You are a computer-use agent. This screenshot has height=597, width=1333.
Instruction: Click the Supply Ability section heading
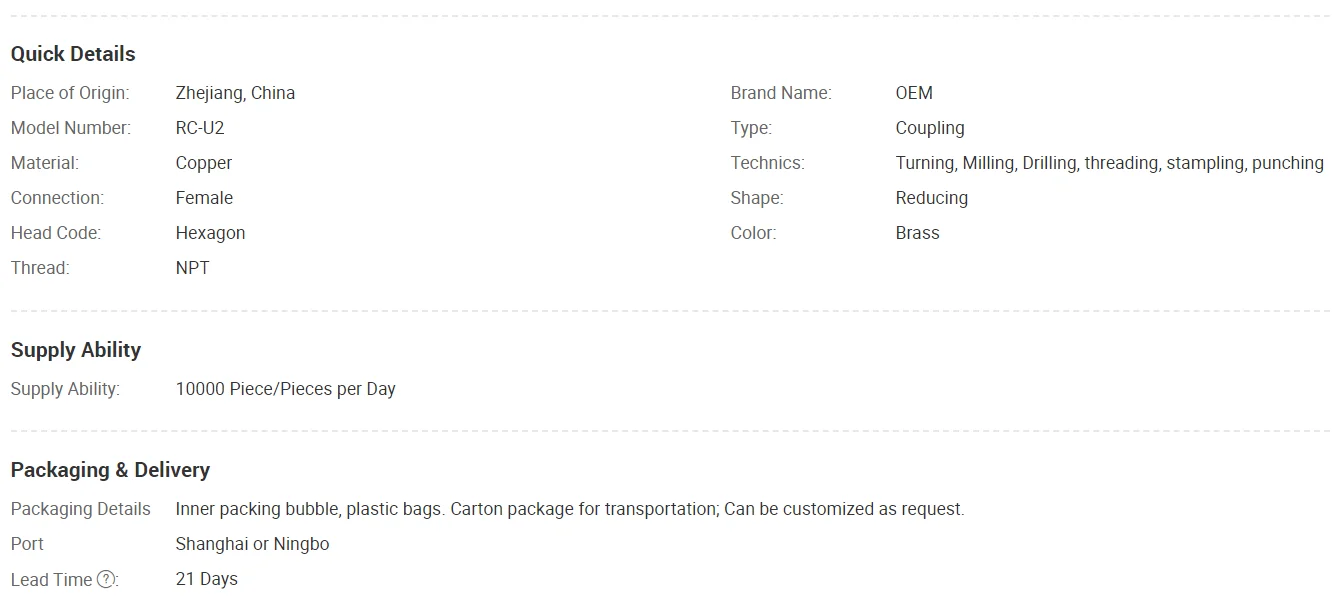tap(76, 350)
